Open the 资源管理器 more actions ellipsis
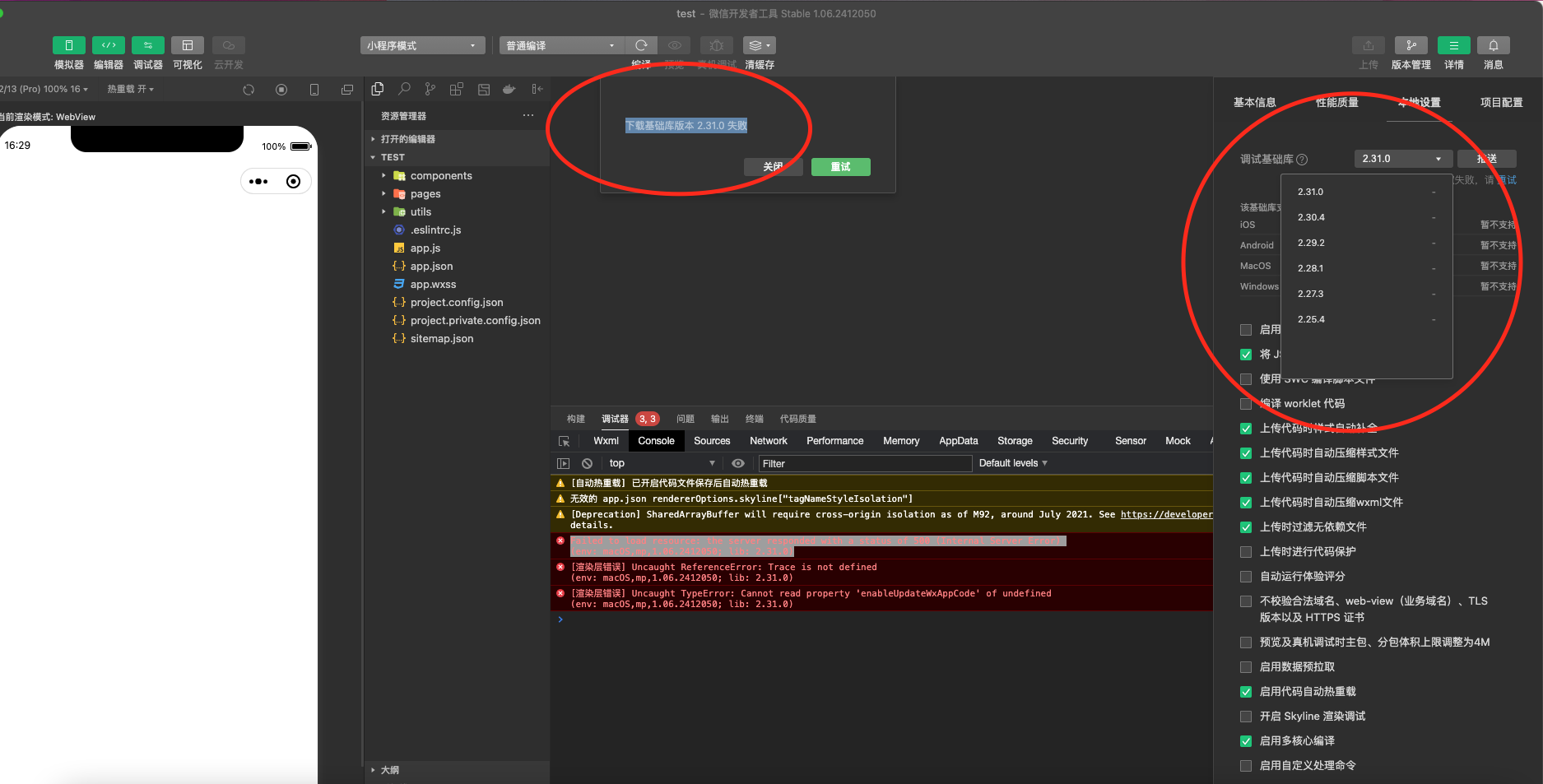This screenshot has height=784, width=1543. (x=528, y=115)
